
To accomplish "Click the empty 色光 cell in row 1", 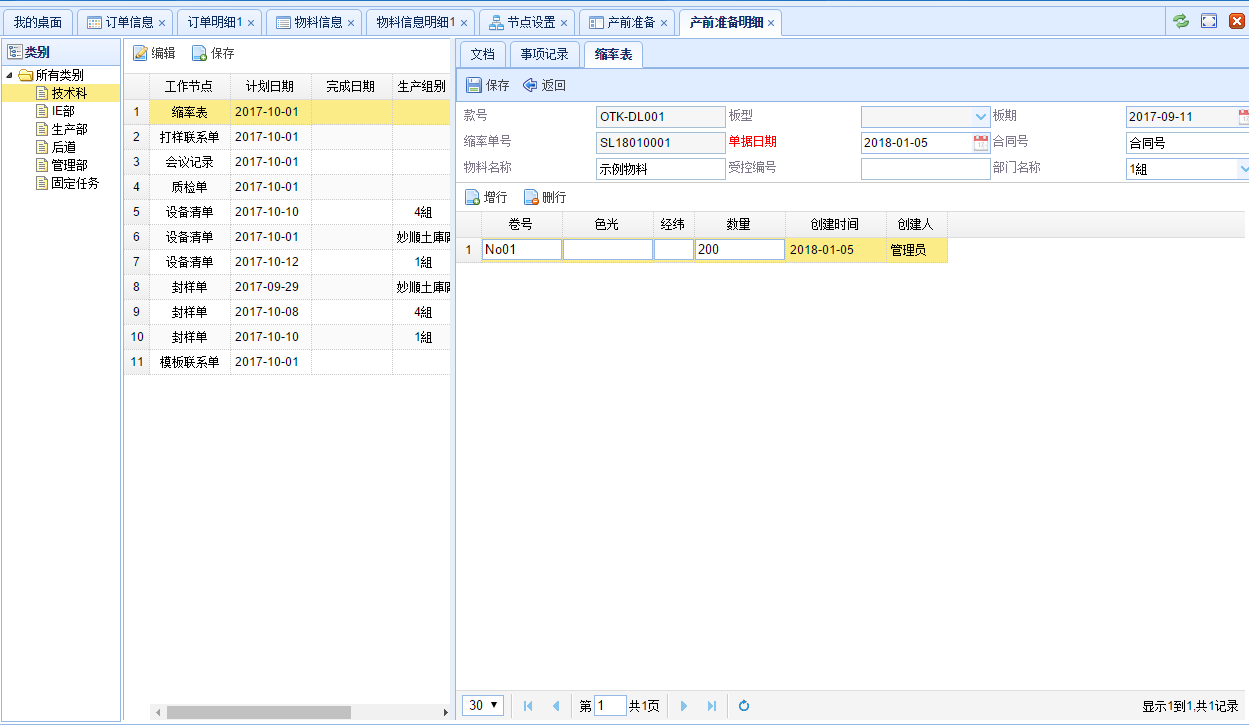I will (608, 250).
